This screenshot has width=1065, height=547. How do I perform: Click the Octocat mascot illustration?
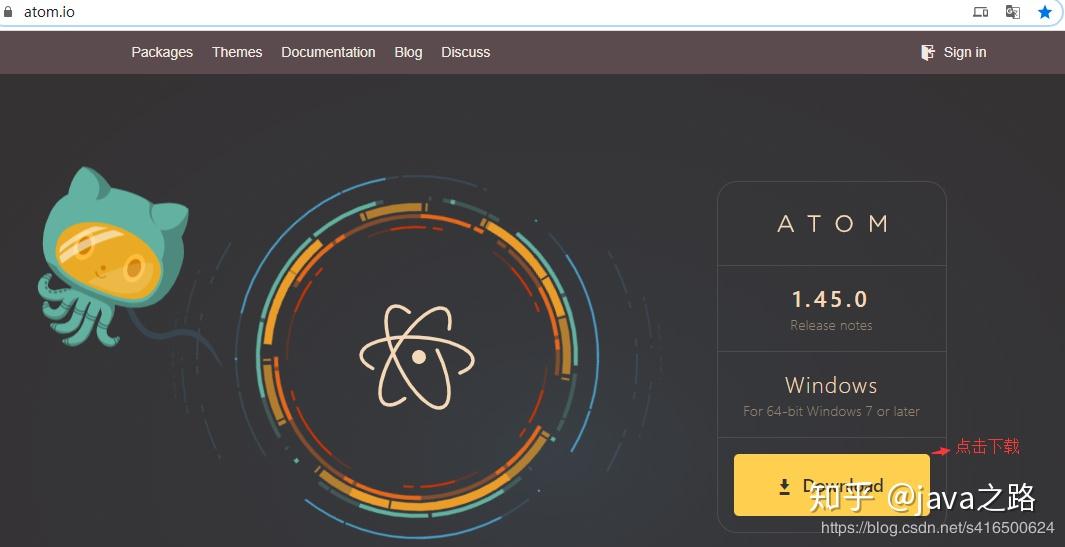click(113, 257)
